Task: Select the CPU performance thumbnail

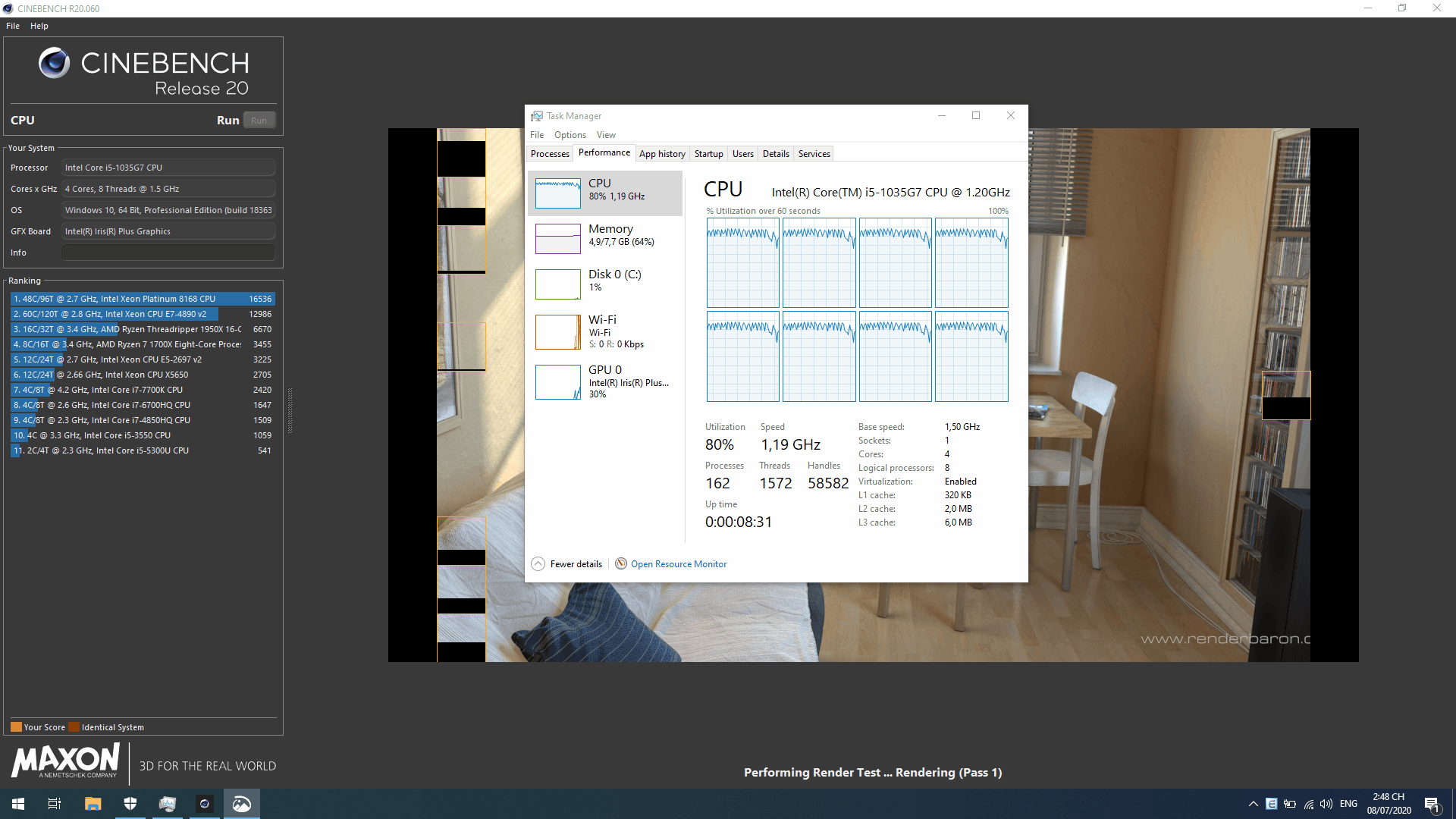Action: click(558, 193)
